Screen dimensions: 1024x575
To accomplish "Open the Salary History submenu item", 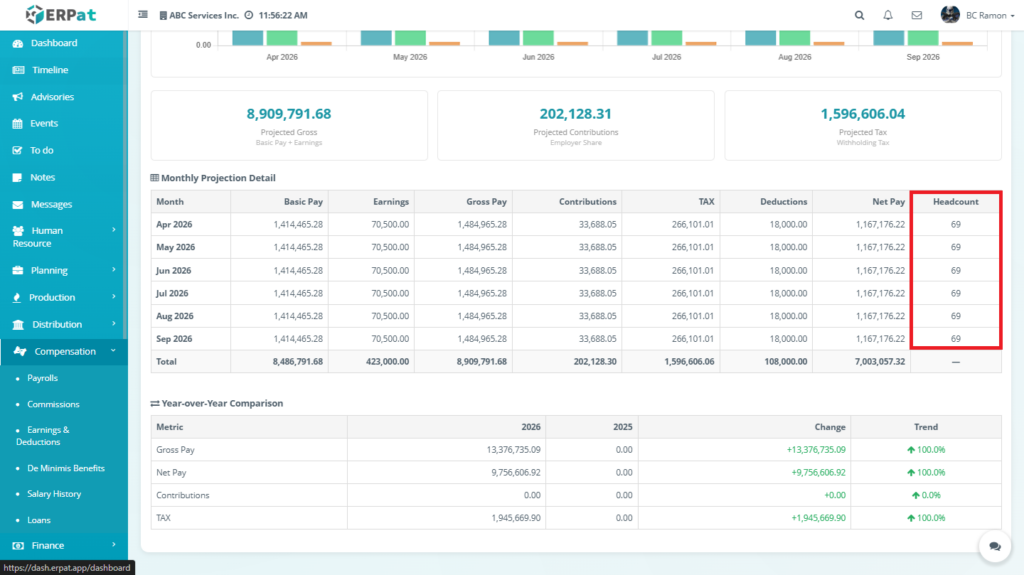I will click(x=54, y=494).
